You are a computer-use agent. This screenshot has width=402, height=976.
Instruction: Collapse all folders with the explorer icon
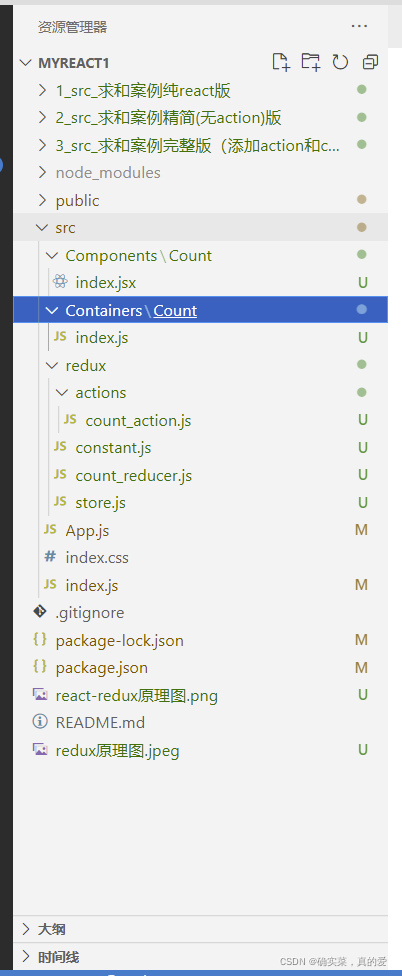[371, 62]
